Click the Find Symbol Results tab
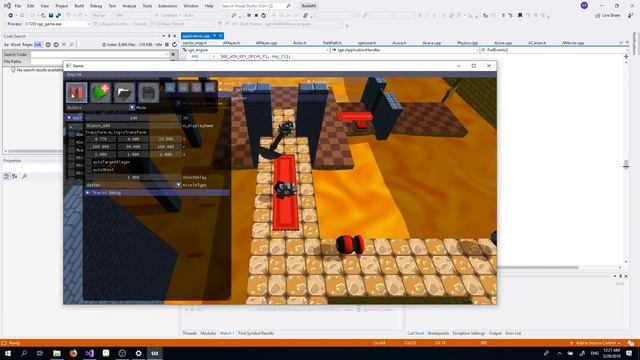 pyautogui.click(x=256, y=333)
